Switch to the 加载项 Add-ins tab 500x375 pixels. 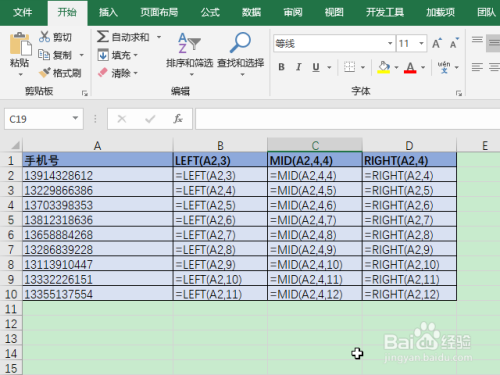[x=440, y=12]
